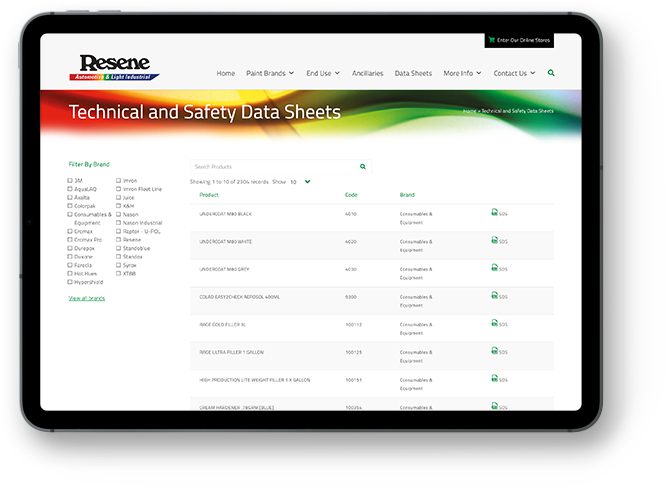Expand the More Info menu

[x=462, y=73]
